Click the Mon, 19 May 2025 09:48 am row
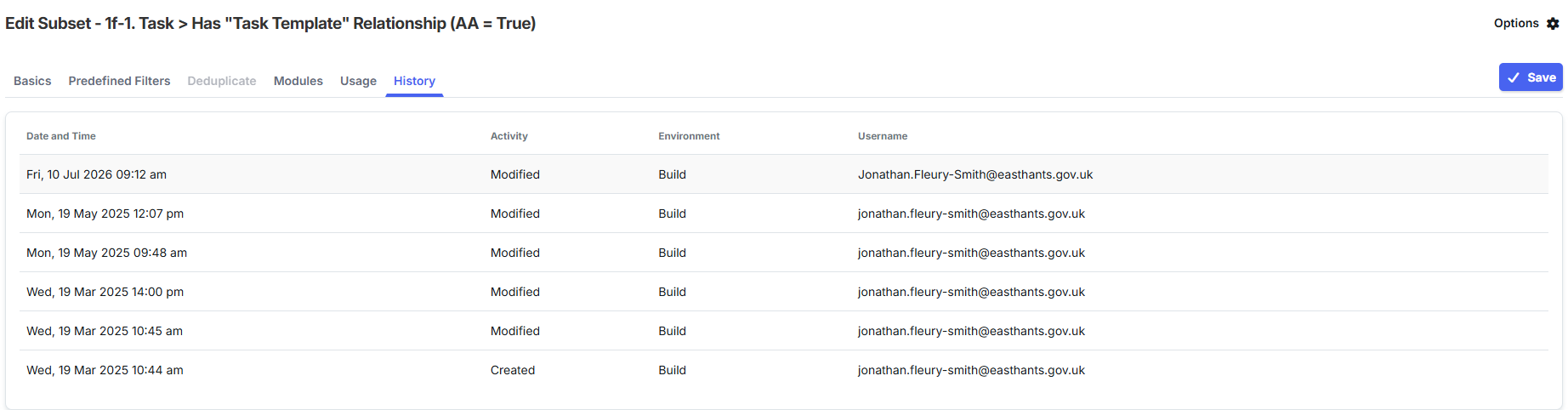Viewport: 1568px width, 410px height. pos(784,253)
